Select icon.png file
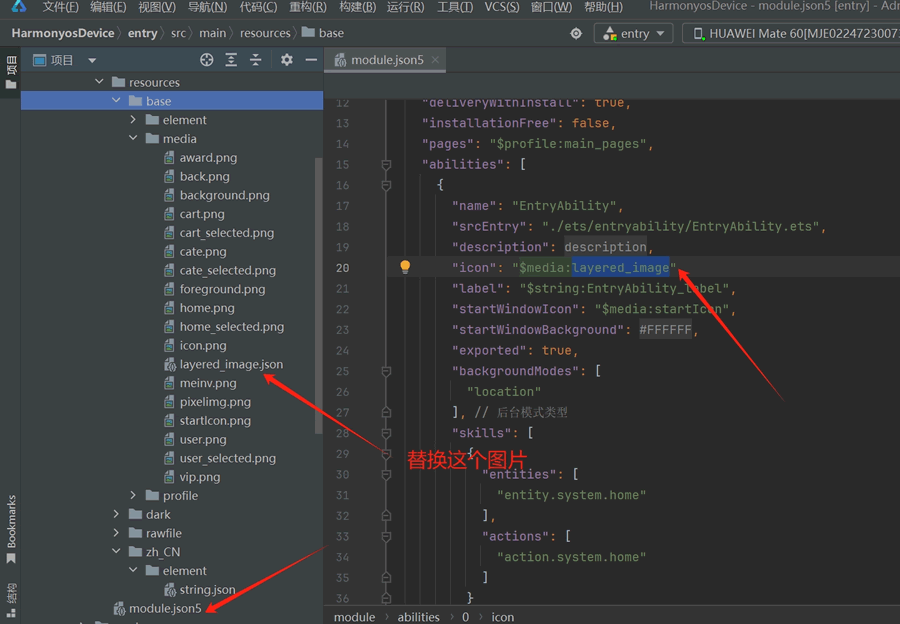This screenshot has height=624, width=900. [195, 345]
